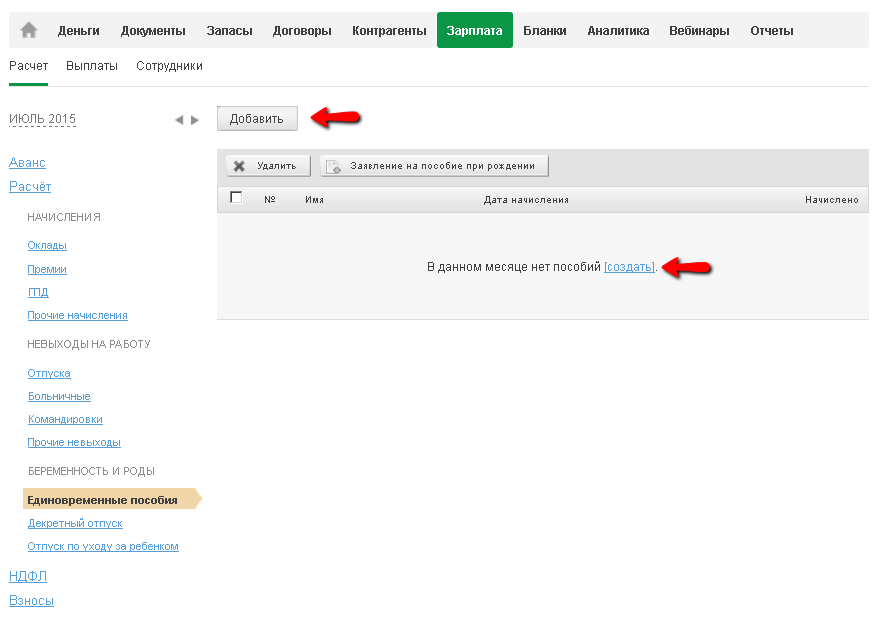Image resolution: width=880 pixels, height=622 pixels.
Task: Open the Расчёт sidebar link
Action: click(30, 187)
